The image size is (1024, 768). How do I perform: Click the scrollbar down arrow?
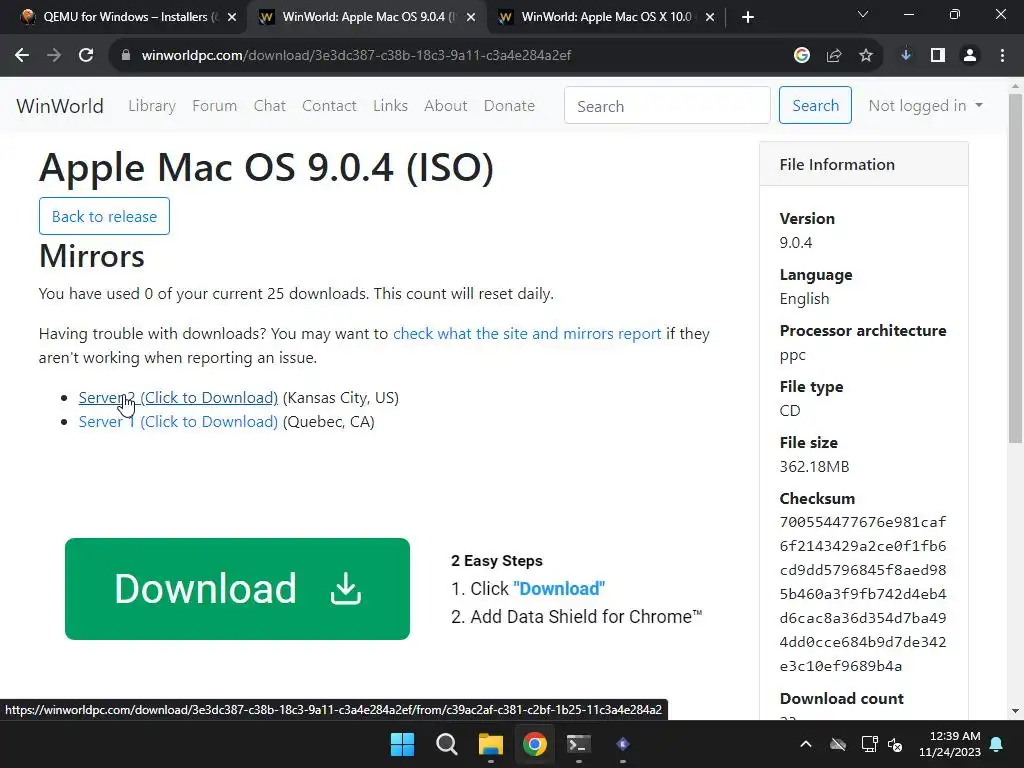(1016, 711)
